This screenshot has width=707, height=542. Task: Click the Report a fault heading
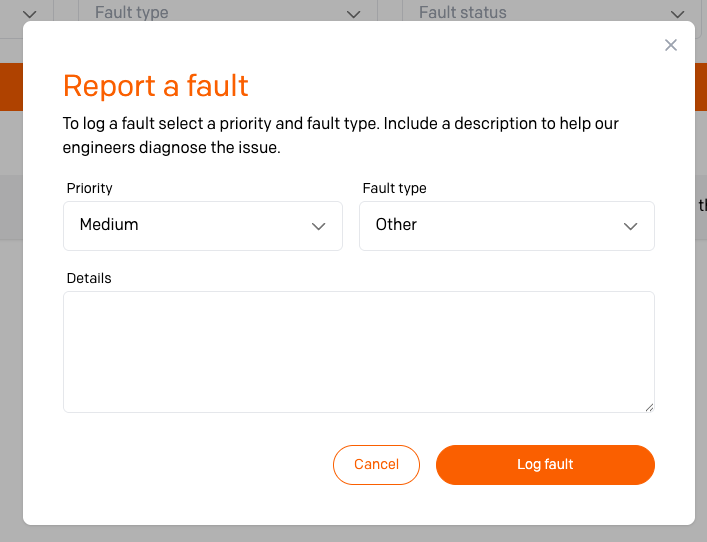[x=156, y=86]
